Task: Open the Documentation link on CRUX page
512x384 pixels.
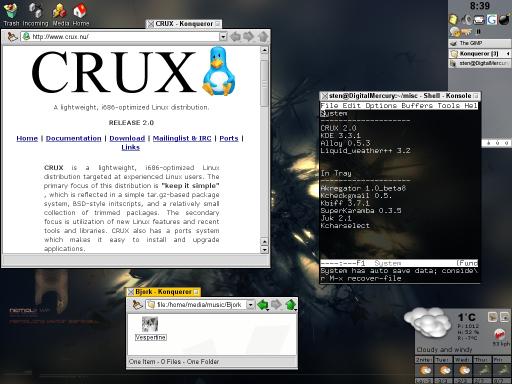Action: 74,138
